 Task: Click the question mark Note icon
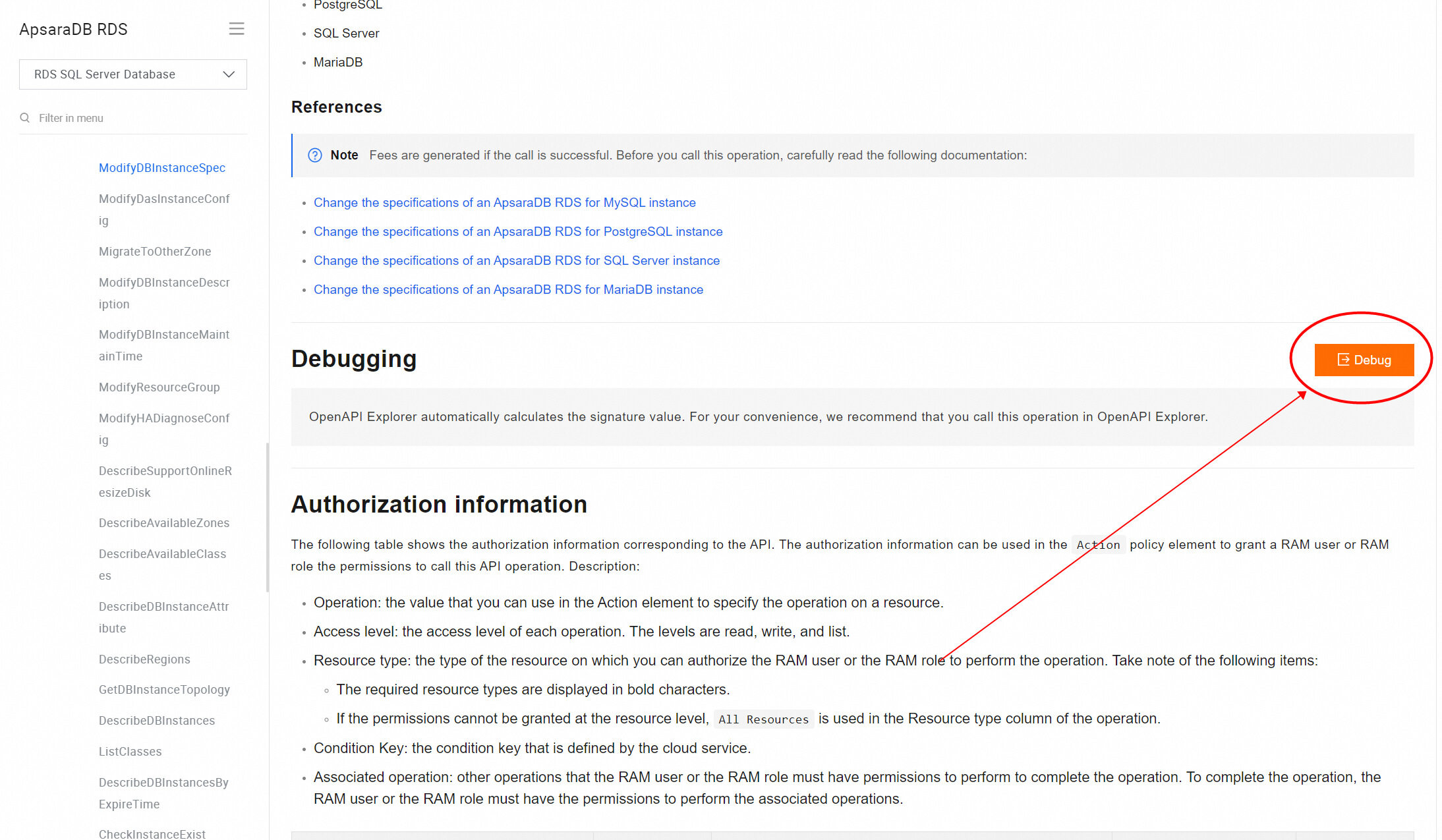[x=315, y=155]
